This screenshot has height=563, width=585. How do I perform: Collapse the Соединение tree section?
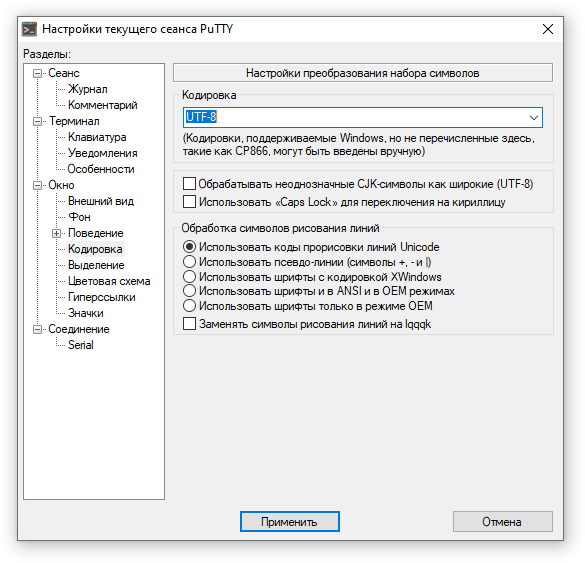[x=37, y=329]
